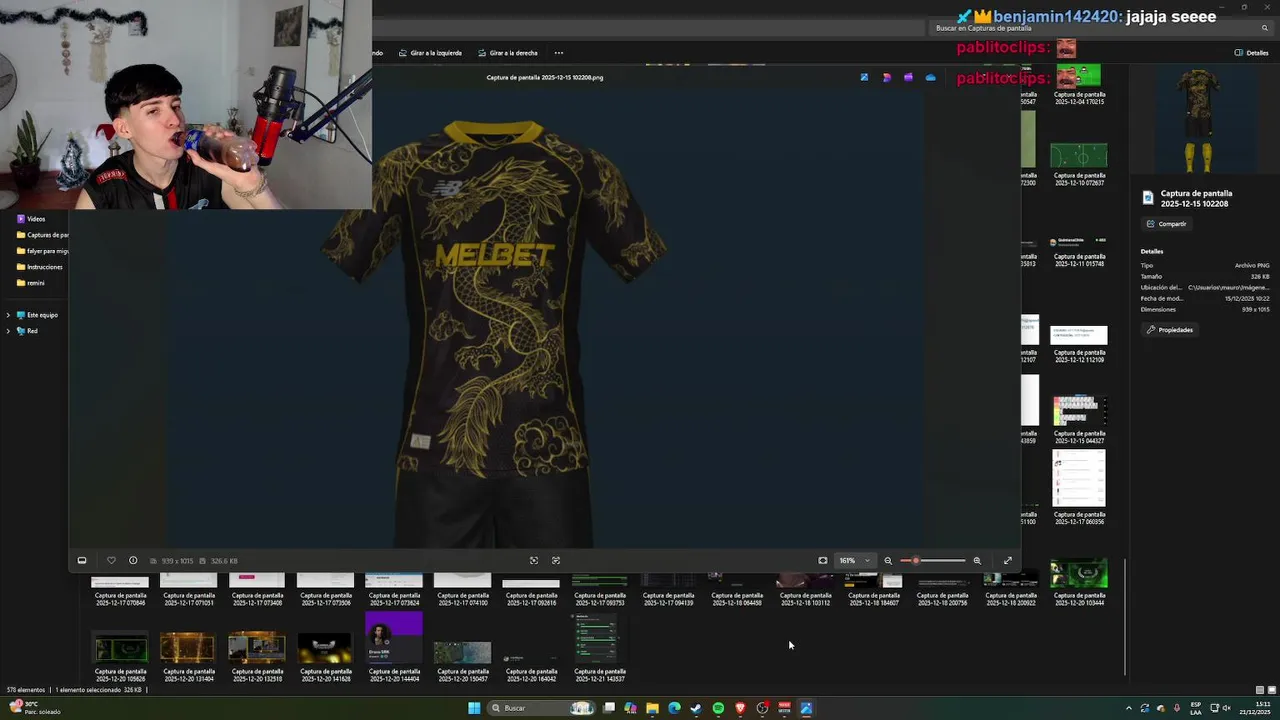This screenshot has width=1280, height=720.
Task: Click the Compartir button in details pane
Action: pyautogui.click(x=1167, y=224)
